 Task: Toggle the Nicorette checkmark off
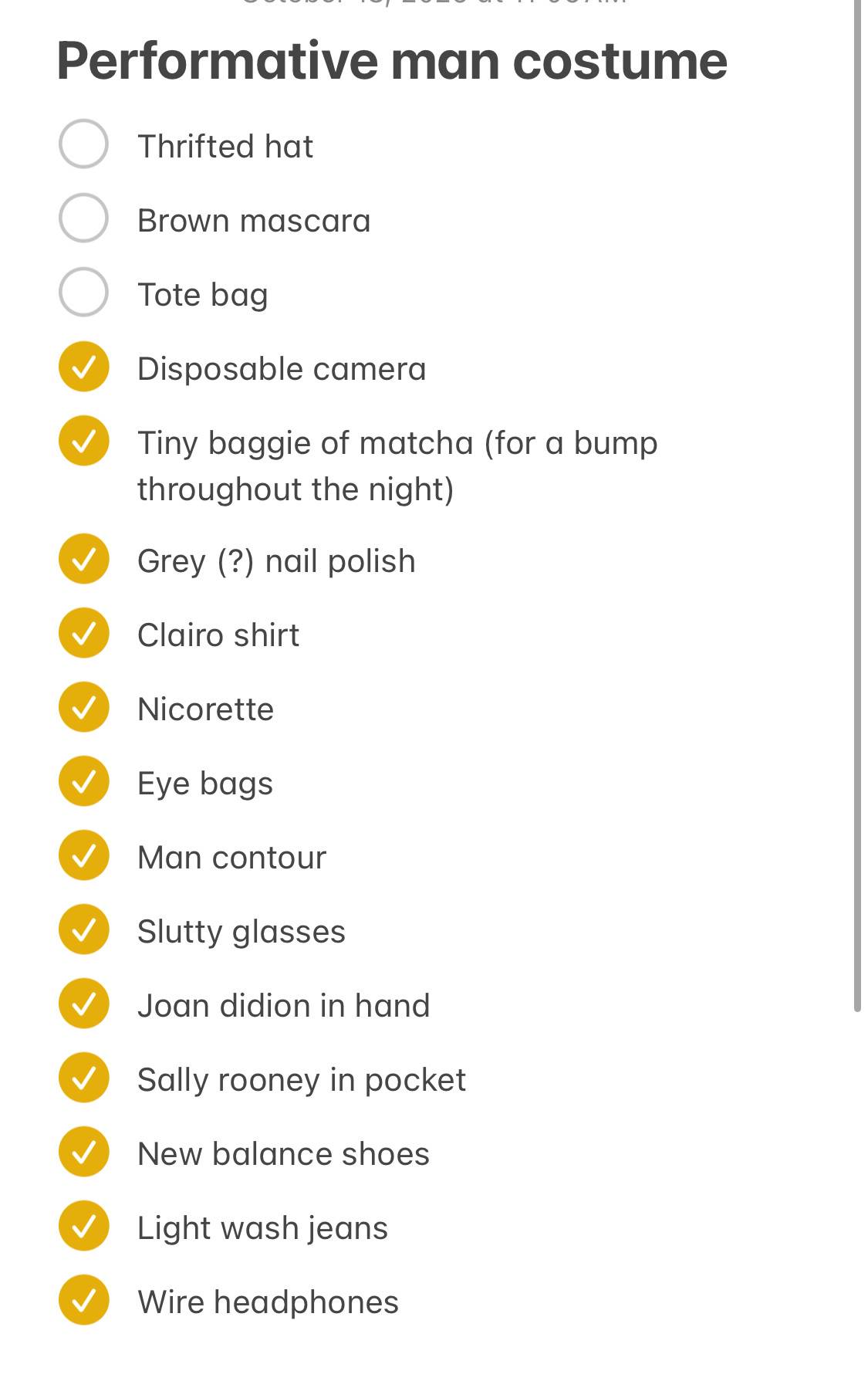83,707
